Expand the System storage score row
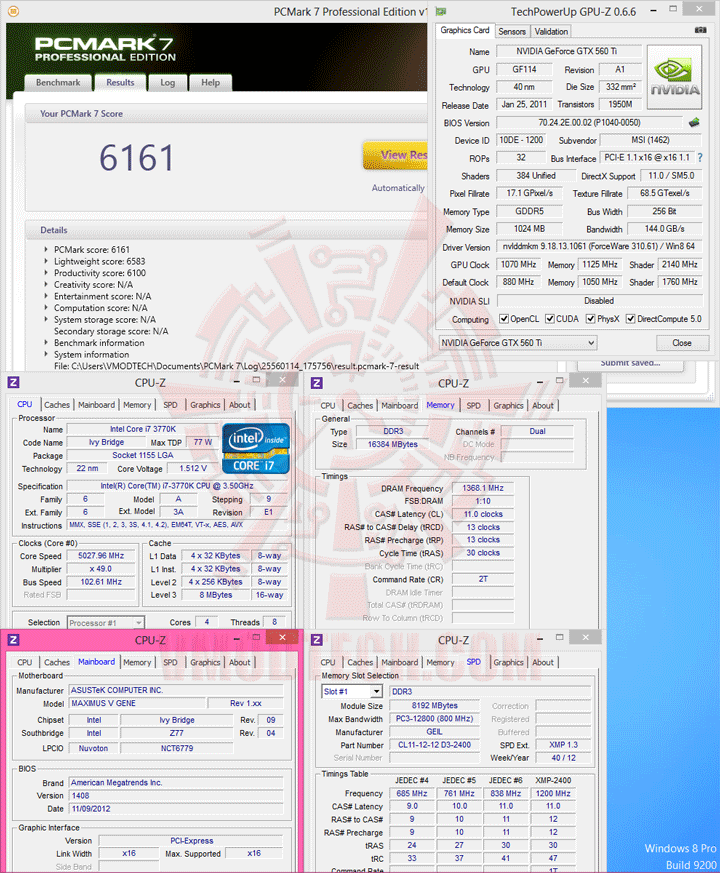This screenshot has width=720, height=873. [46, 320]
